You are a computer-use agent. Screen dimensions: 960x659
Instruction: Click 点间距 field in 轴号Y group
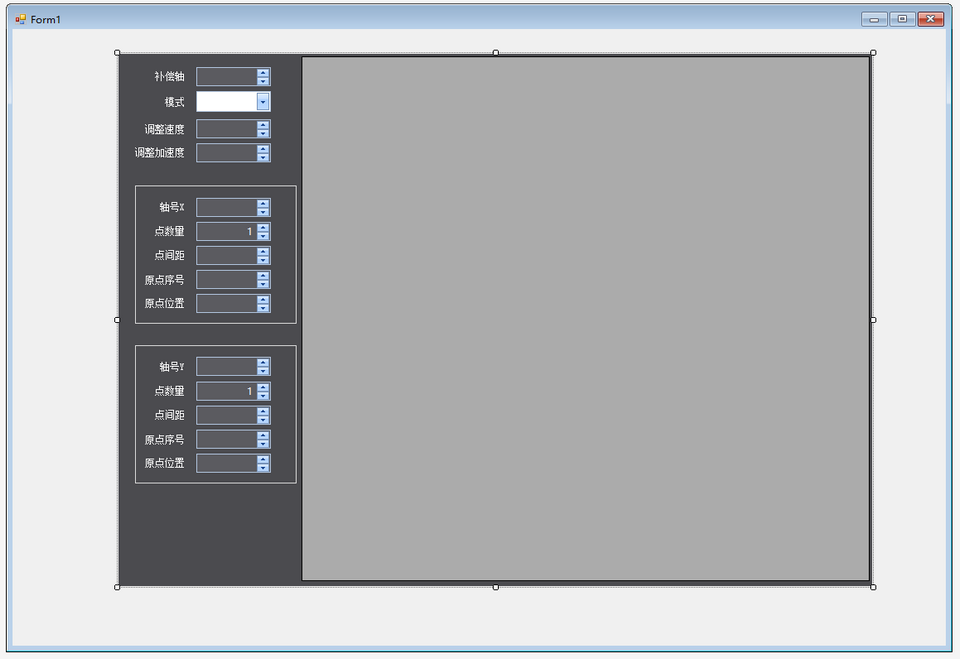(x=227, y=415)
